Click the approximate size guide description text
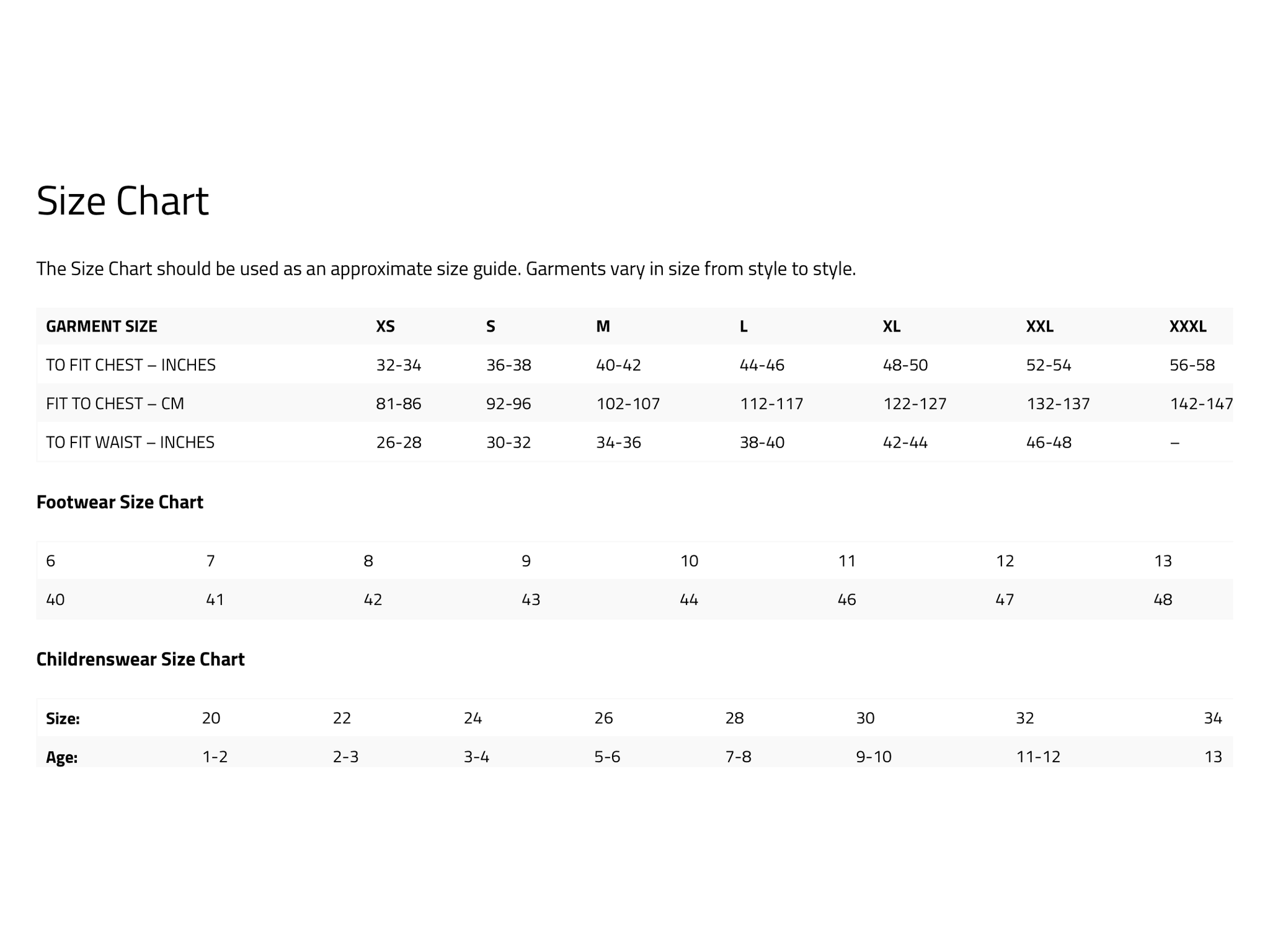Viewport: 1270px width, 952px height. coord(446,269)
